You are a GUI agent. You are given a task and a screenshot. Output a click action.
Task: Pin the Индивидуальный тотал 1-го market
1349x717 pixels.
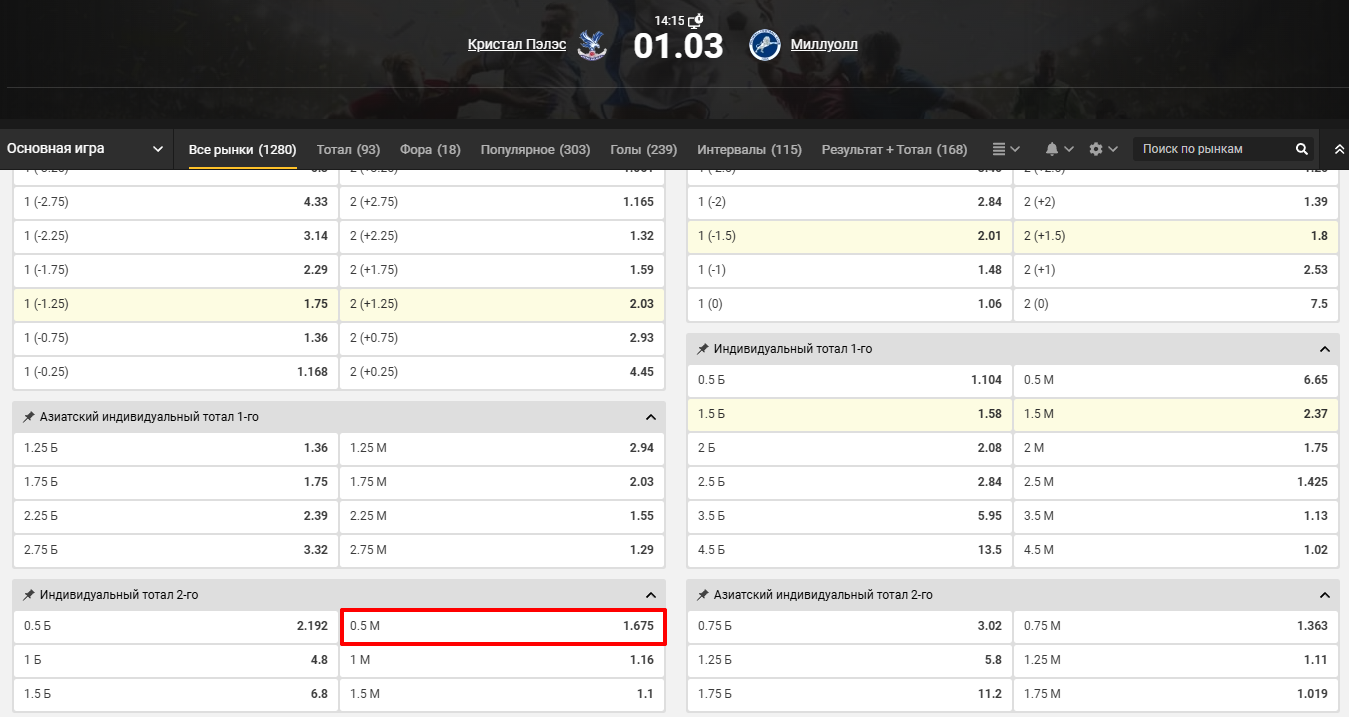(703, 349)
